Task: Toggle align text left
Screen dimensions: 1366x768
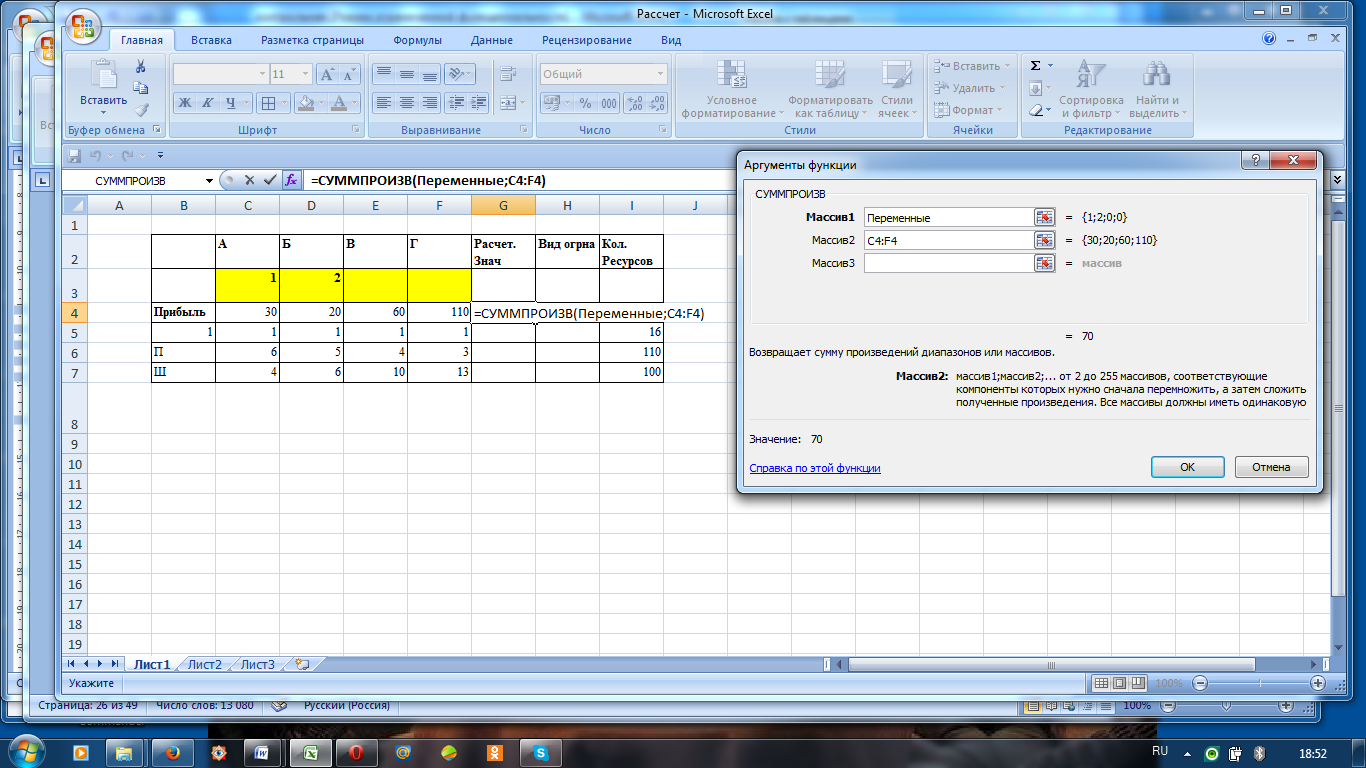Action: coord(384,103)
